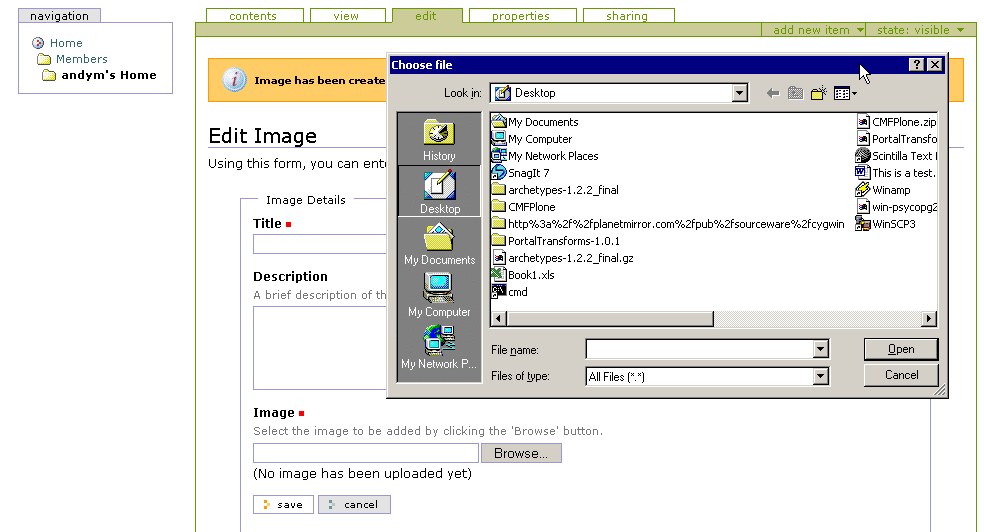This screenshot has height=532, width=984.
Task: Switch to the contents tab
Action: coord(254,16)
